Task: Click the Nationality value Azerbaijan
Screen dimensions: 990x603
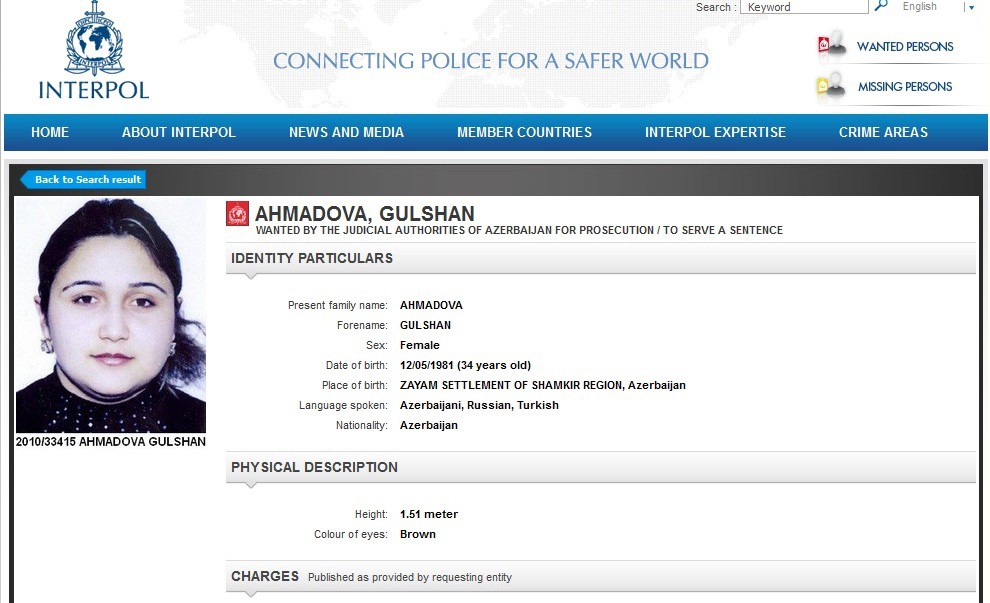Action: click(429, 426)
